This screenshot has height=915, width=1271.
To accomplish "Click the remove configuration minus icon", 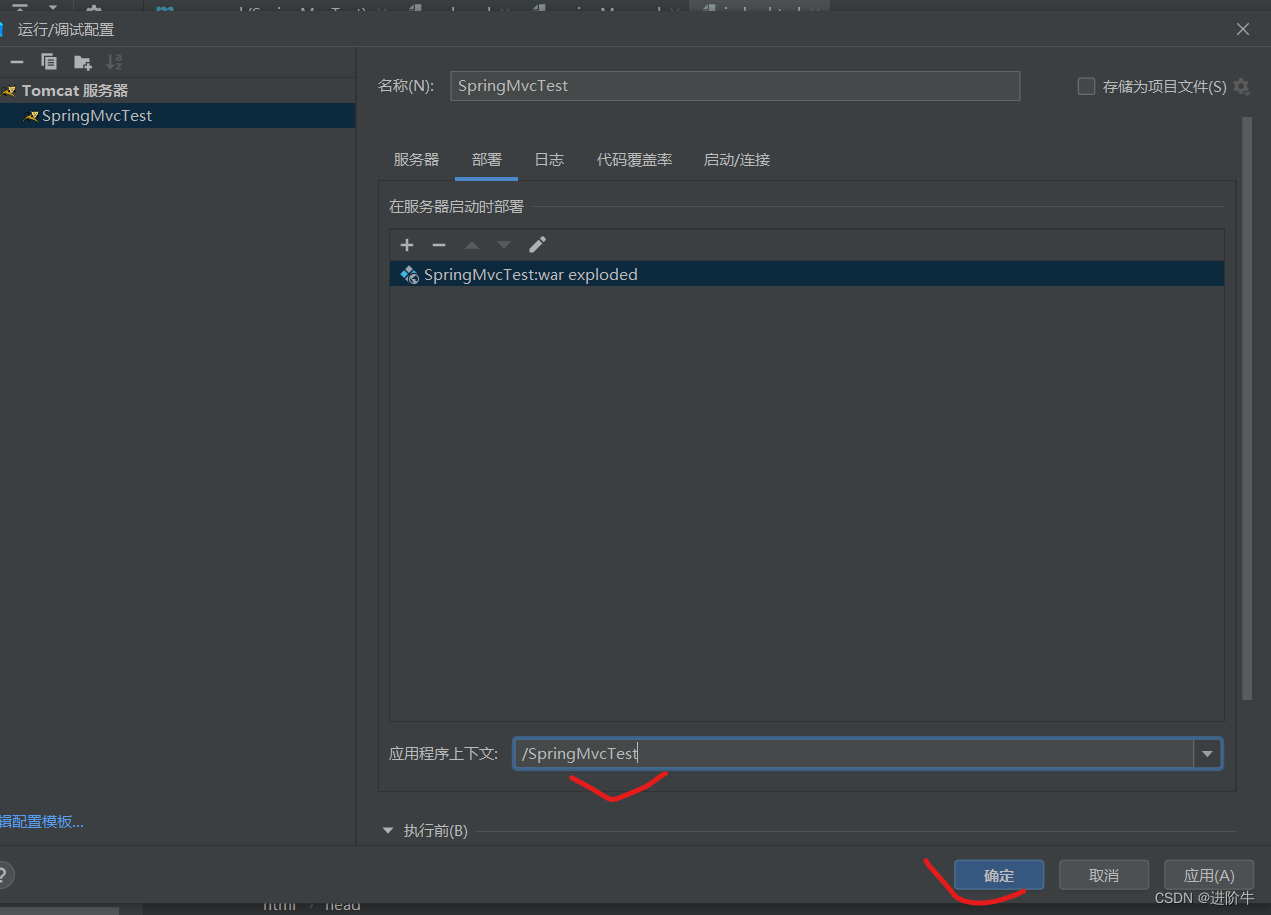I will click(17, 62).
